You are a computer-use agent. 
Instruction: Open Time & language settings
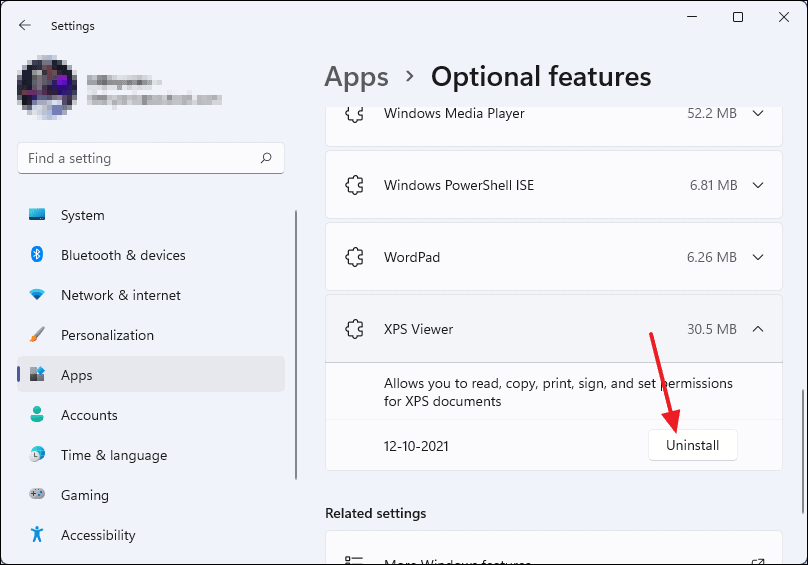pyautogui.click(x=150, y=455)
